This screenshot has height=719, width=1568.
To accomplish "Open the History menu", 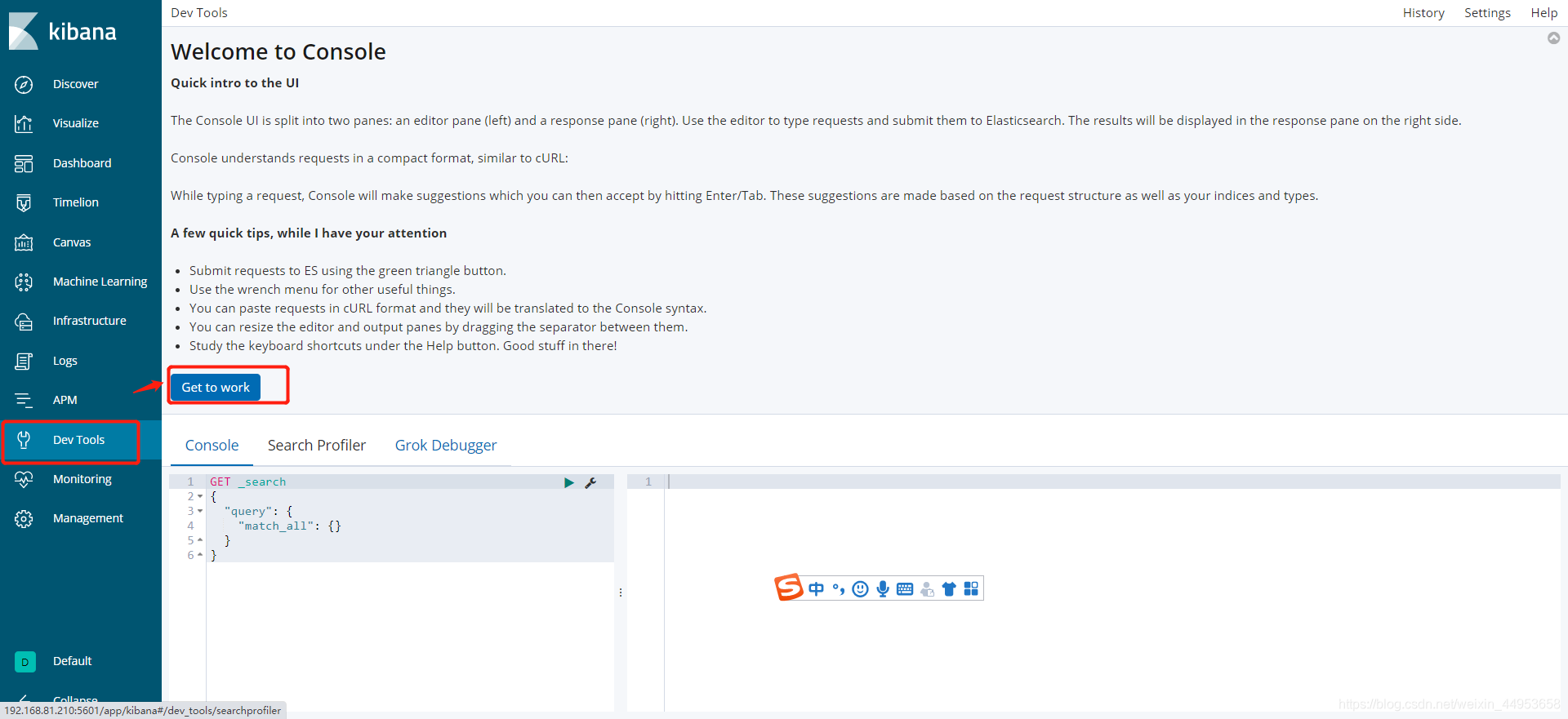I will 1423,13.
